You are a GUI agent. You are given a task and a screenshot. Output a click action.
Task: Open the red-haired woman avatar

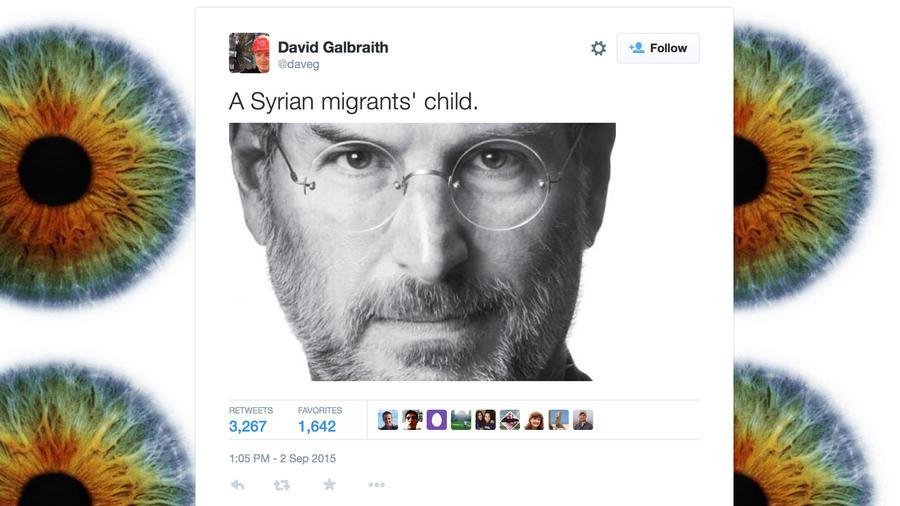pyautogui.click(x=534, y=420)
